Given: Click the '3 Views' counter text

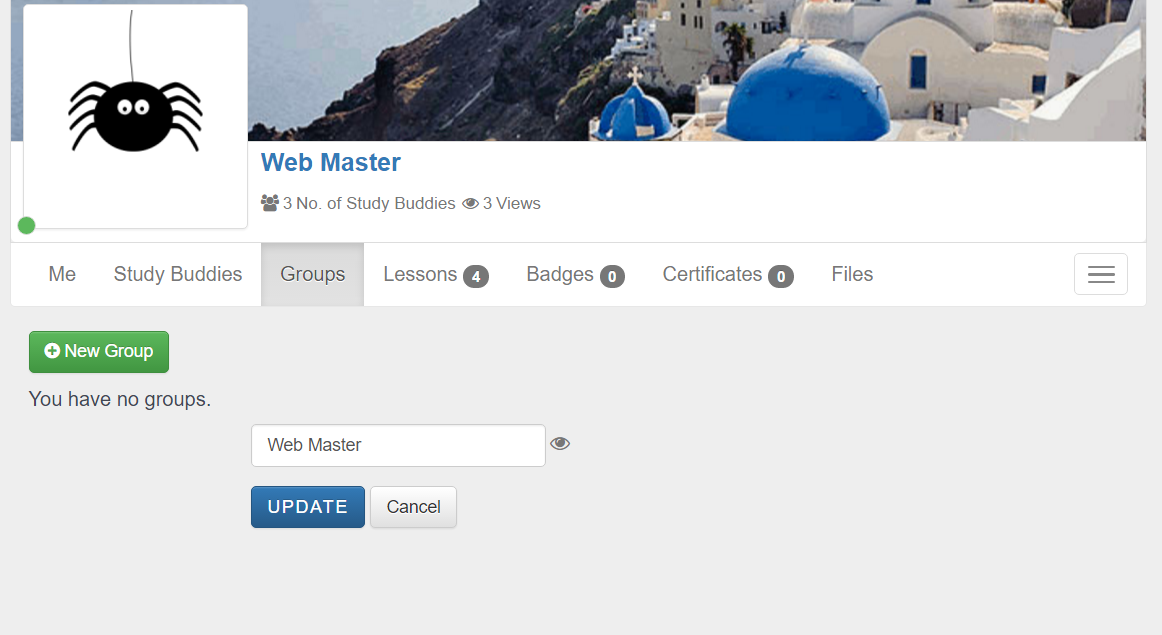Looking at the screenshot, I should pos(512,203).
